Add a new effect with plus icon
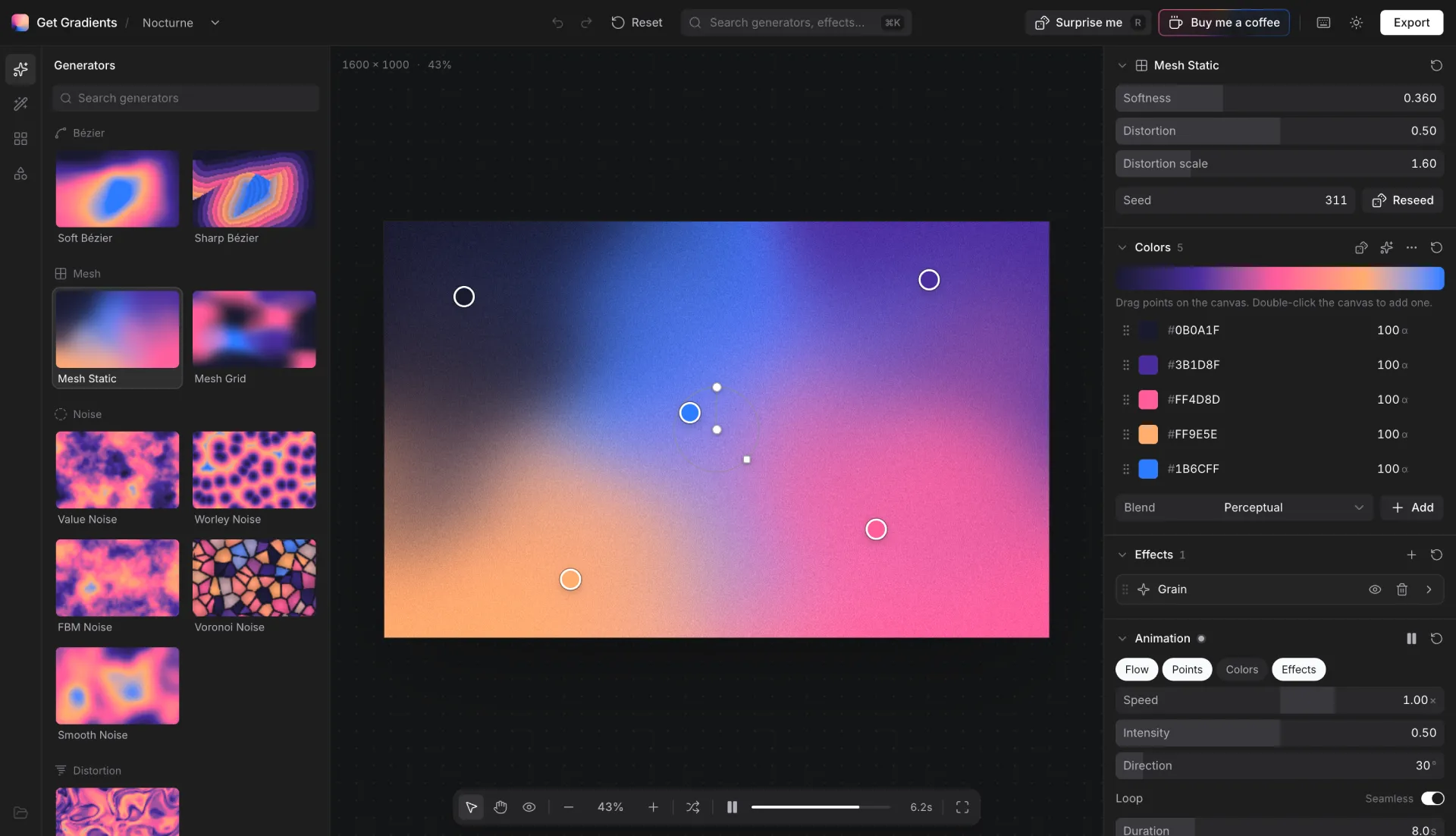The height and width of the screenshot is (836, 1456). (x=1411, y=555)
